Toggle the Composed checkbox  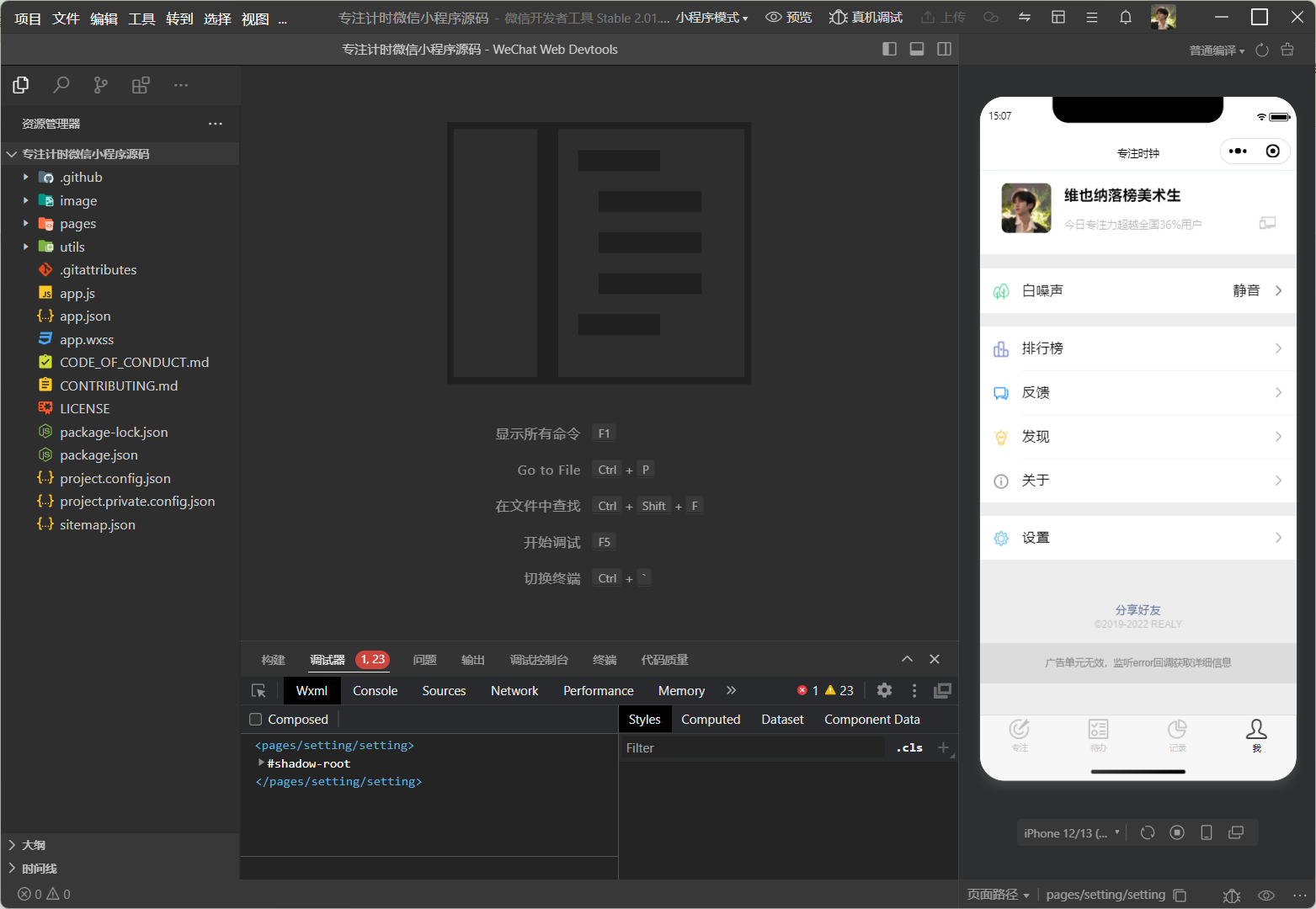point(256,720)
